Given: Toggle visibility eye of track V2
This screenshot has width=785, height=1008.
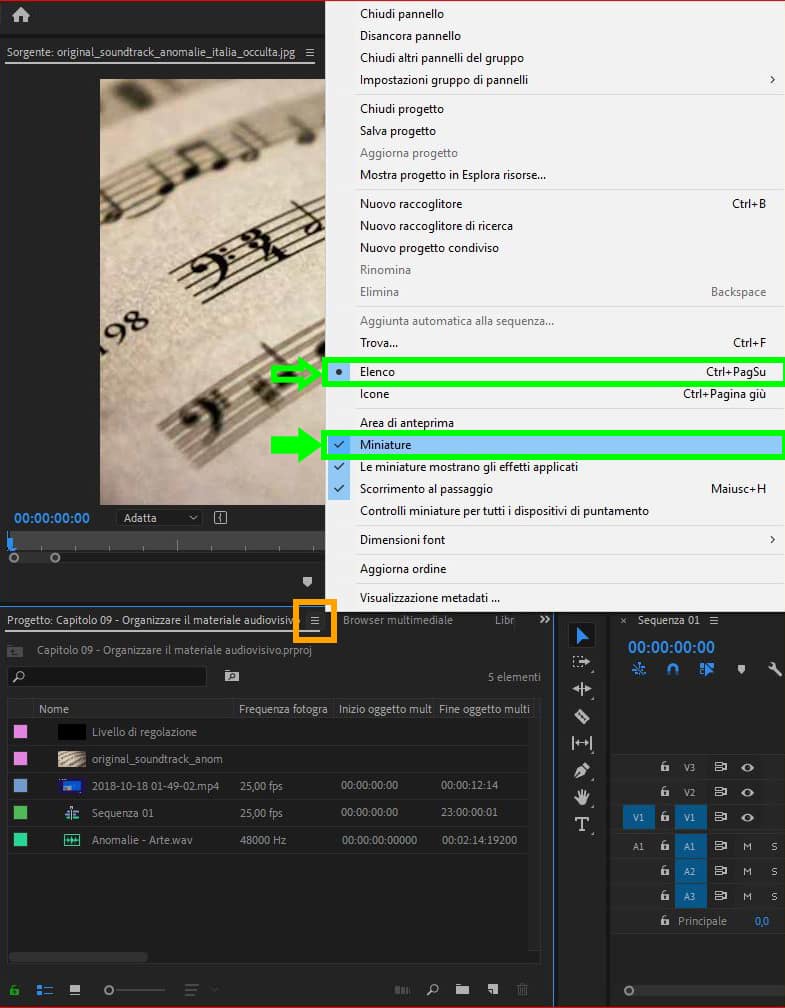Looking at the screenshot, I should coord(747,792).
